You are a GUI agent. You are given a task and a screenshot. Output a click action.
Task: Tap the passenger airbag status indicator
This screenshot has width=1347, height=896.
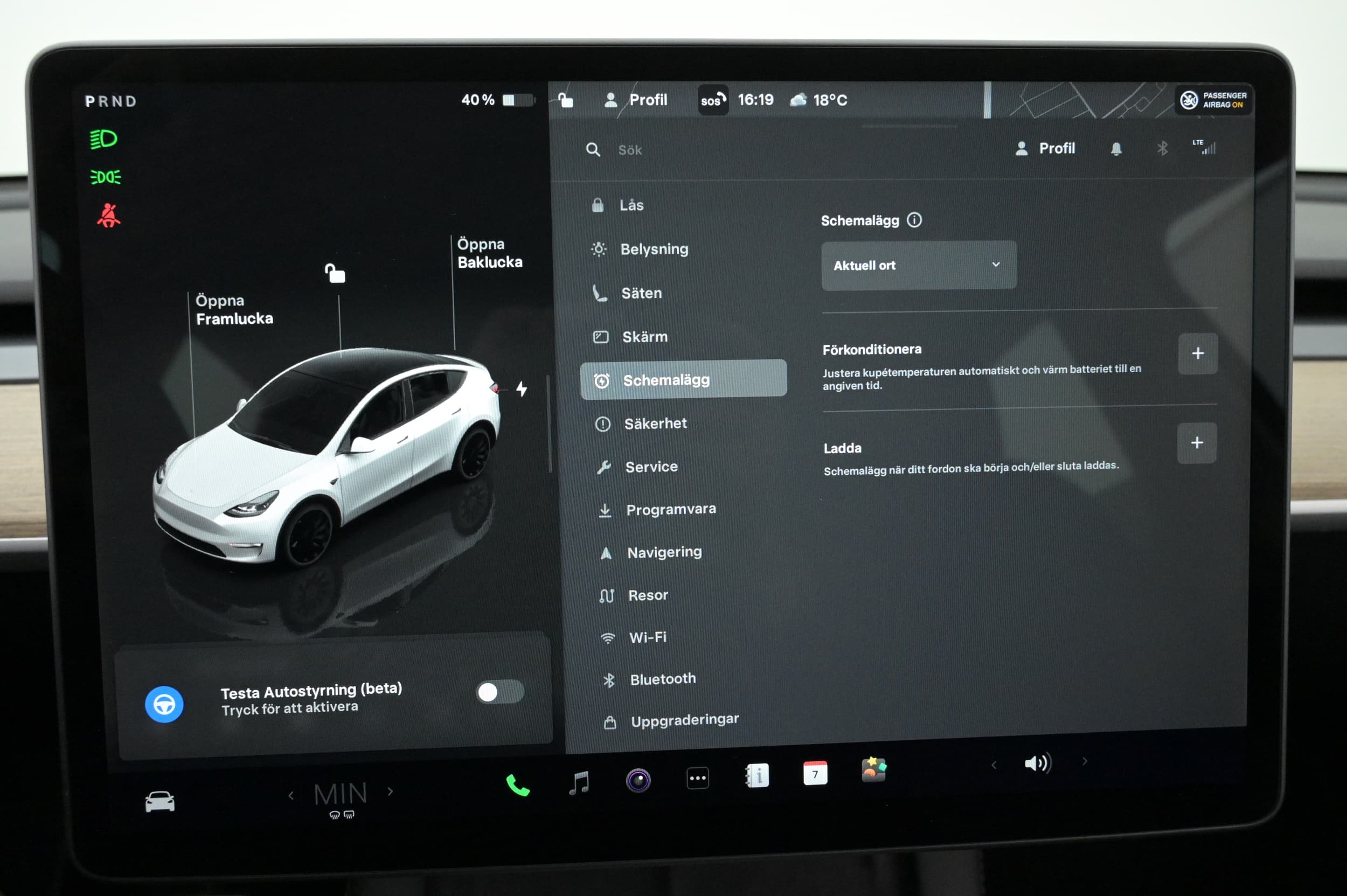click(x=1213, y=100)
